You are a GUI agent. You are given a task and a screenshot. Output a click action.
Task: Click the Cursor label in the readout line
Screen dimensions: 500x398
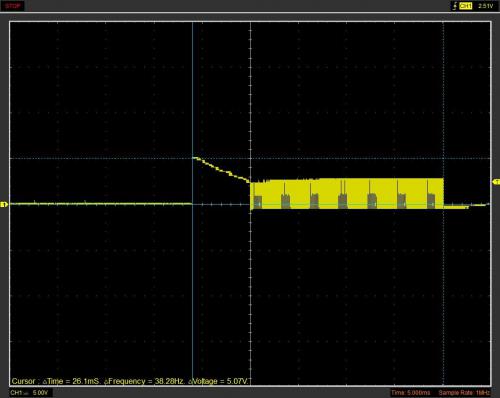(x=23, y=381)
